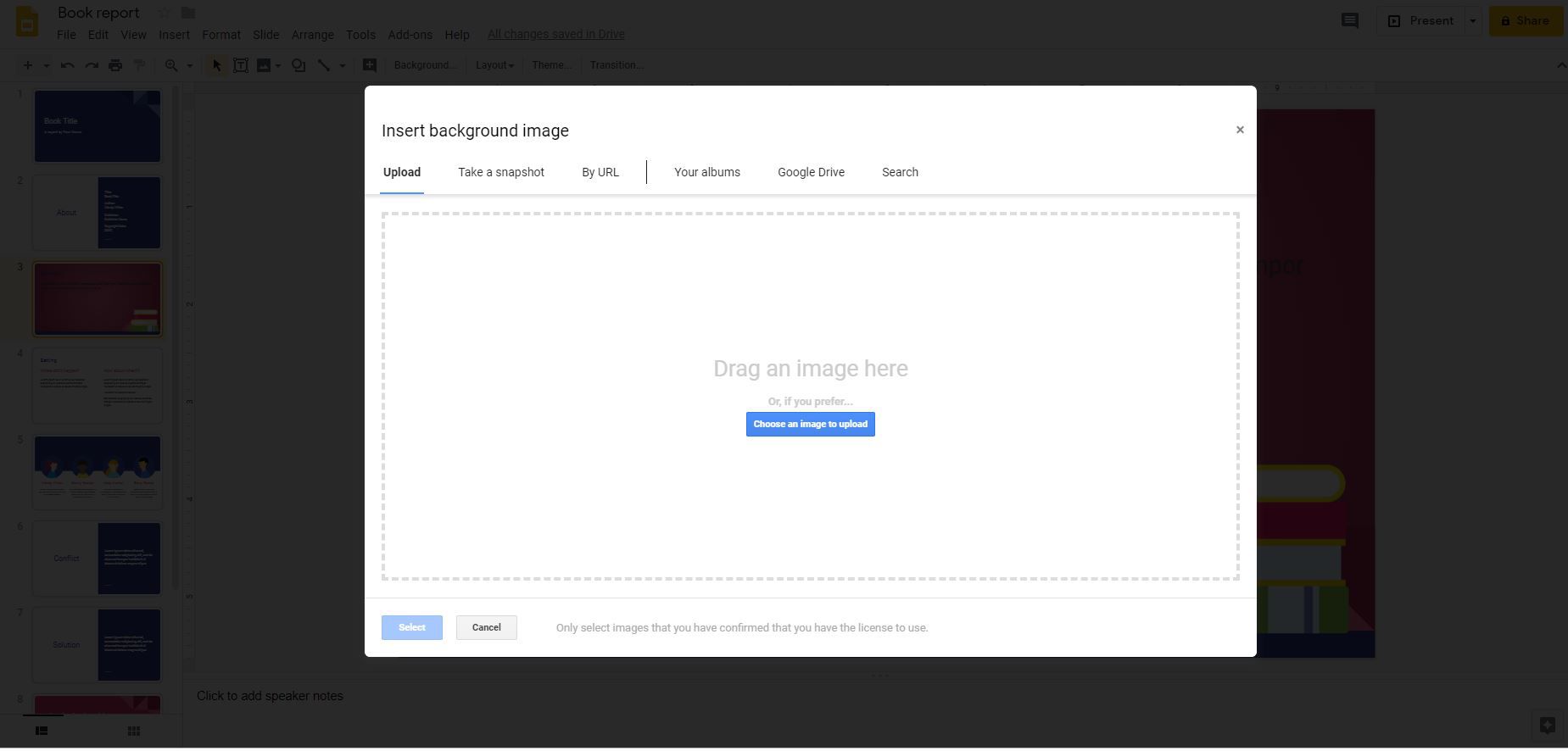This screenshot has height=751, width=1568.
Task: Open the comment history icon
Action: coord(1350,21)
